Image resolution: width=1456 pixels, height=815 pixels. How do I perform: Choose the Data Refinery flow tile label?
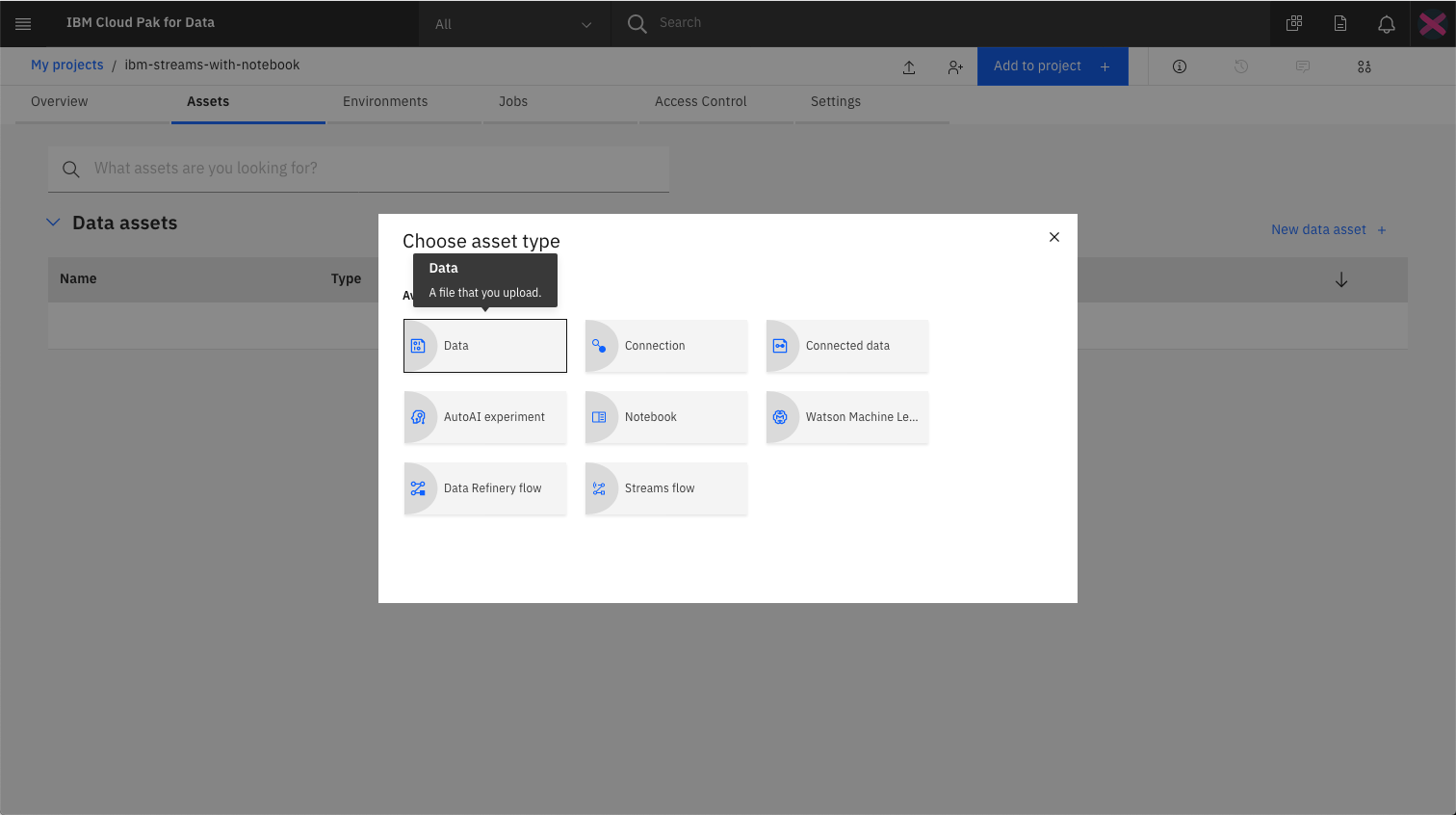(x=493, y=488)
